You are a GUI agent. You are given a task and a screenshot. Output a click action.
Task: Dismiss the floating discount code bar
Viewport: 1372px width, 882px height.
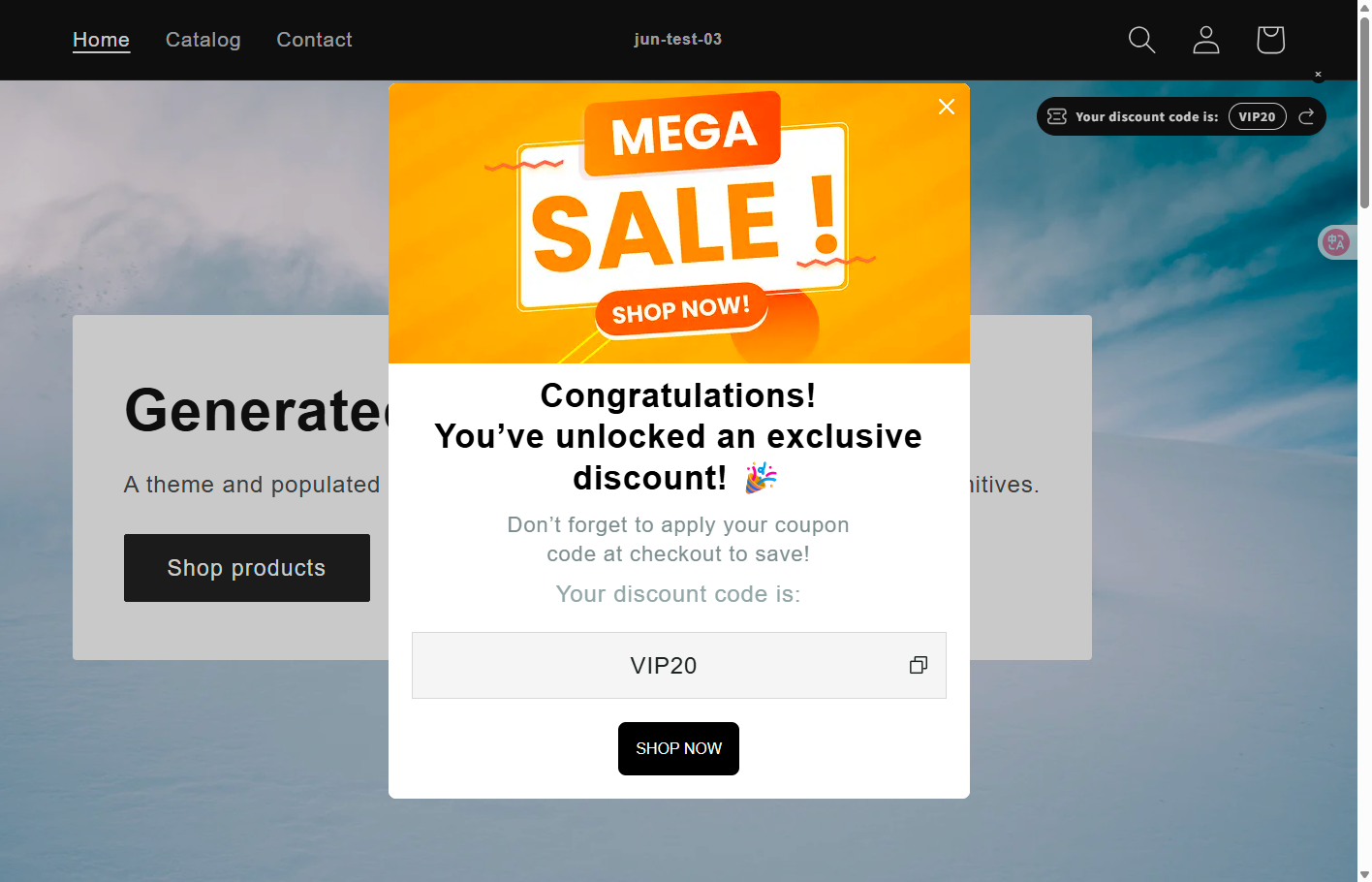[x=1318, y=75]
